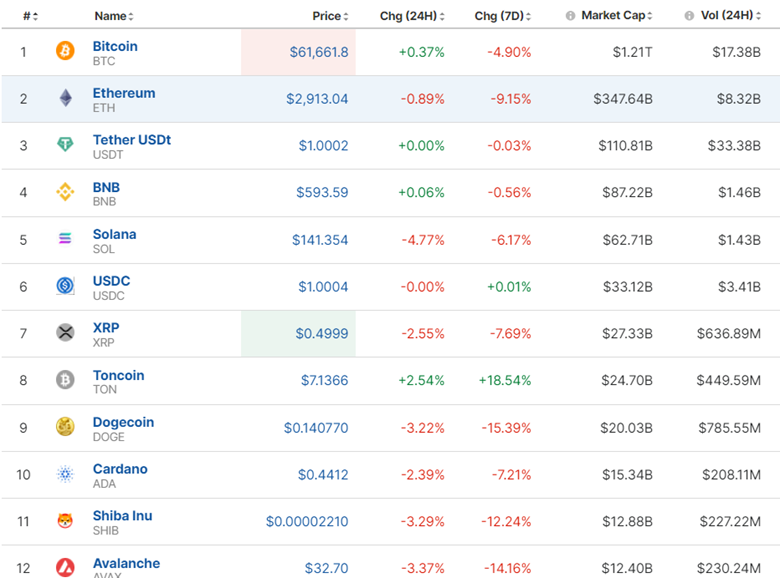Sort table by rank number column
This screenshot has height=578, width=780.
pos(30,16)
